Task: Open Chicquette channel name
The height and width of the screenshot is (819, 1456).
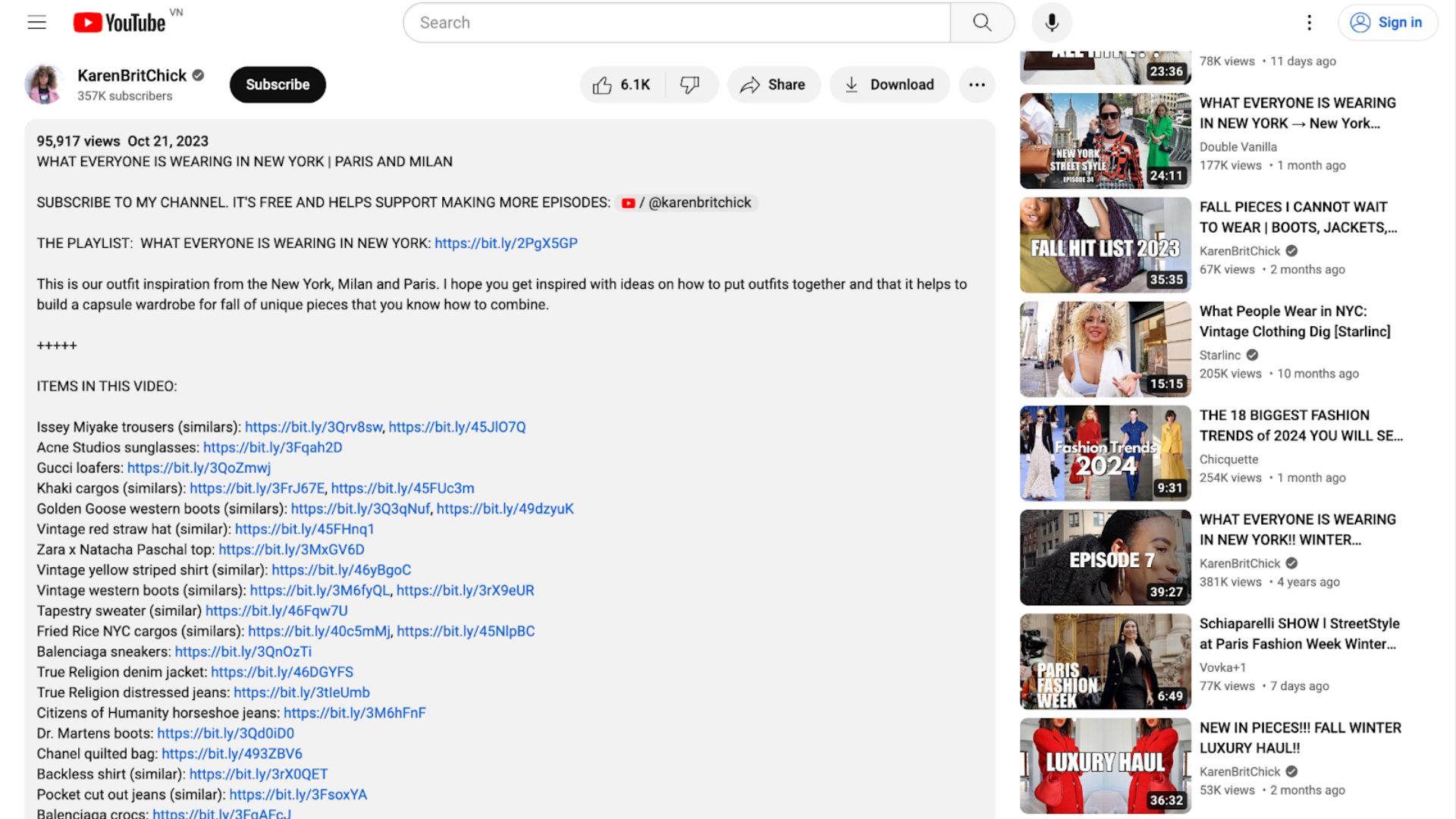Action: 1228,460
